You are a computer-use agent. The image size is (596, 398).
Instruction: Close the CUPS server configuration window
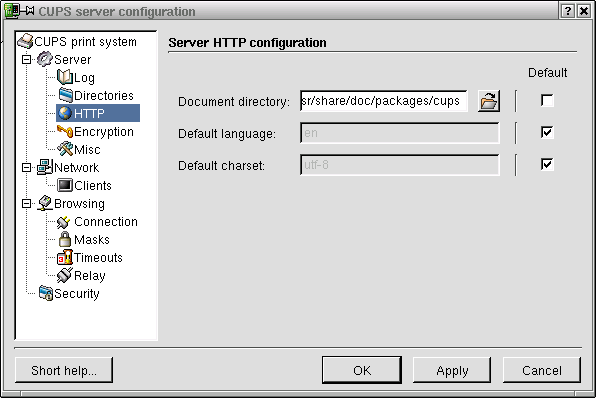(x=584, y=11)
